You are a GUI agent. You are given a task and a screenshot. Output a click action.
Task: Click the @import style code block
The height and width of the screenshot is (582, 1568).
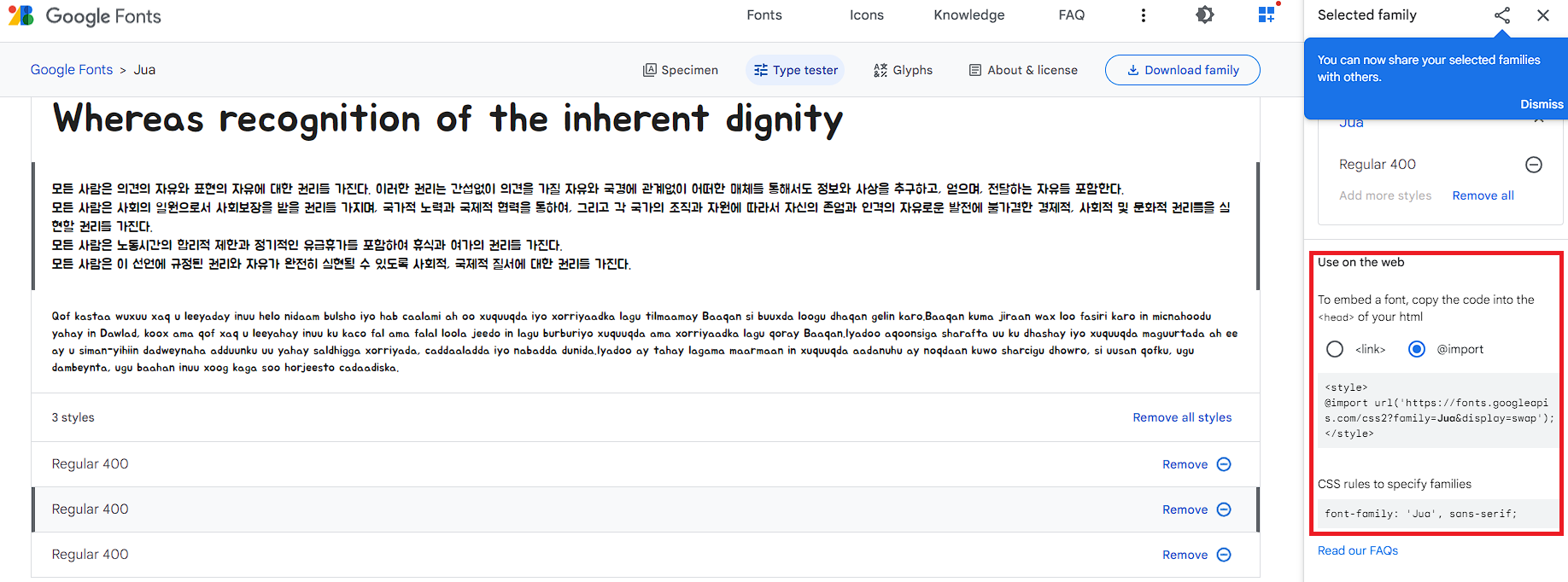[1439, 410]
